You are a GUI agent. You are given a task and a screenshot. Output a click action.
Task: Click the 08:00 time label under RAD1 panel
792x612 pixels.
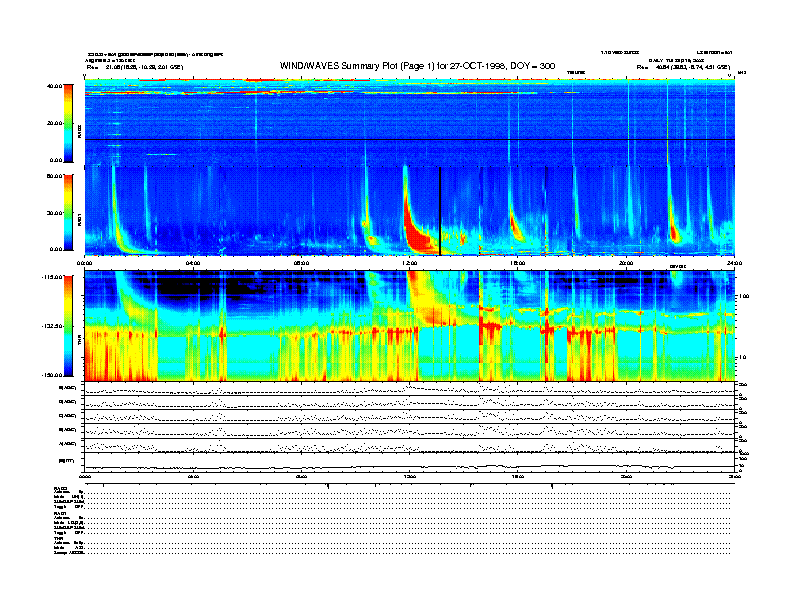point(301,263)
